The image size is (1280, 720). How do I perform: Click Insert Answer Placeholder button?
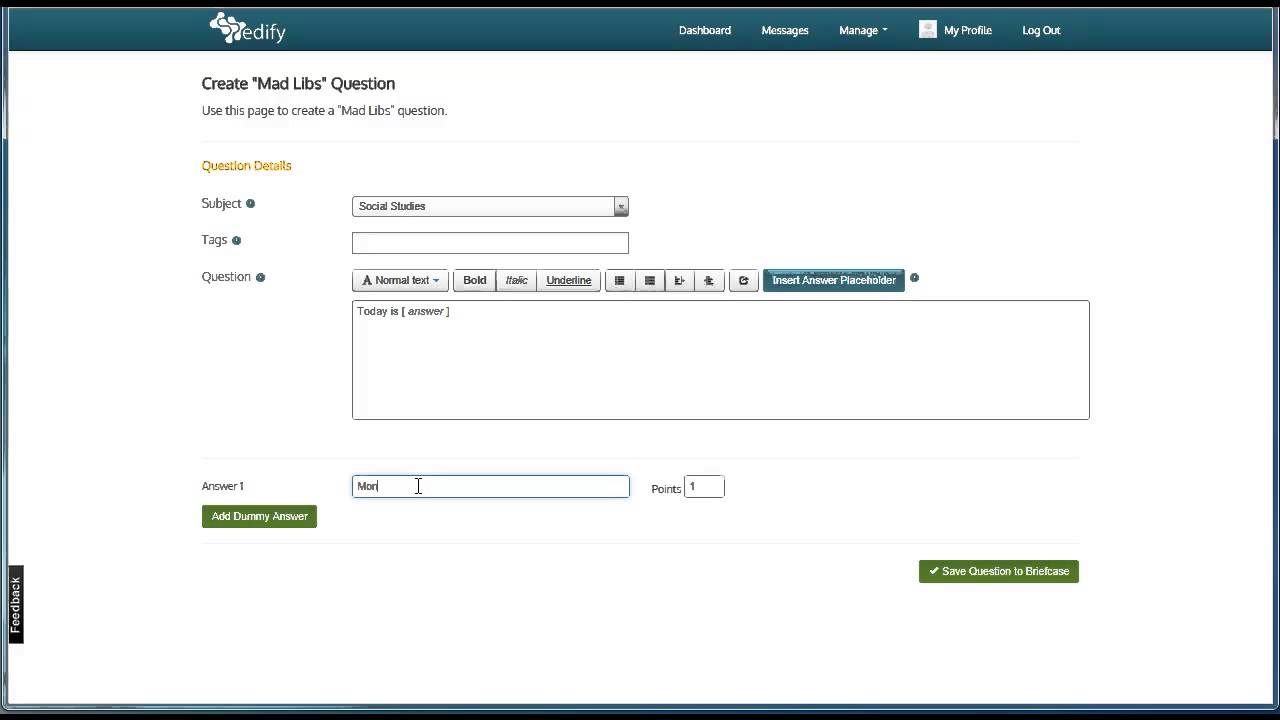(834, 281)
